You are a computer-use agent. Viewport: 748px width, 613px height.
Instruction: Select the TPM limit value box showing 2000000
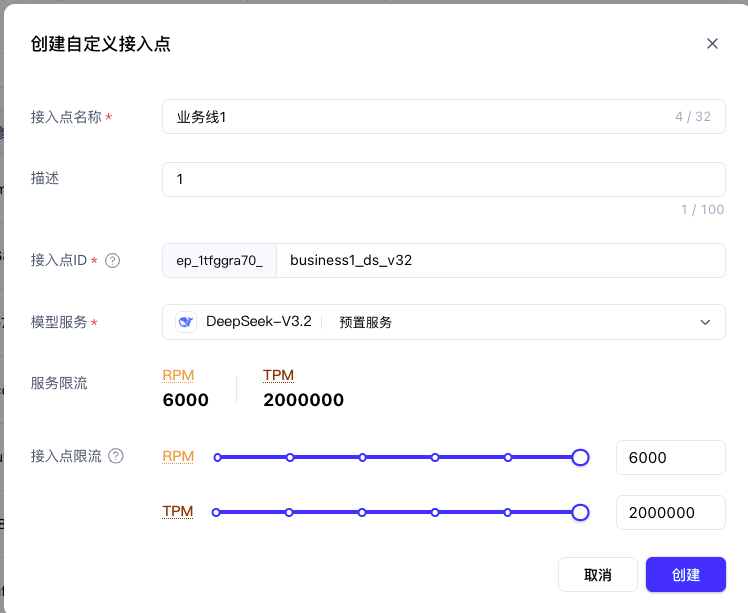[x=670, y=512]
